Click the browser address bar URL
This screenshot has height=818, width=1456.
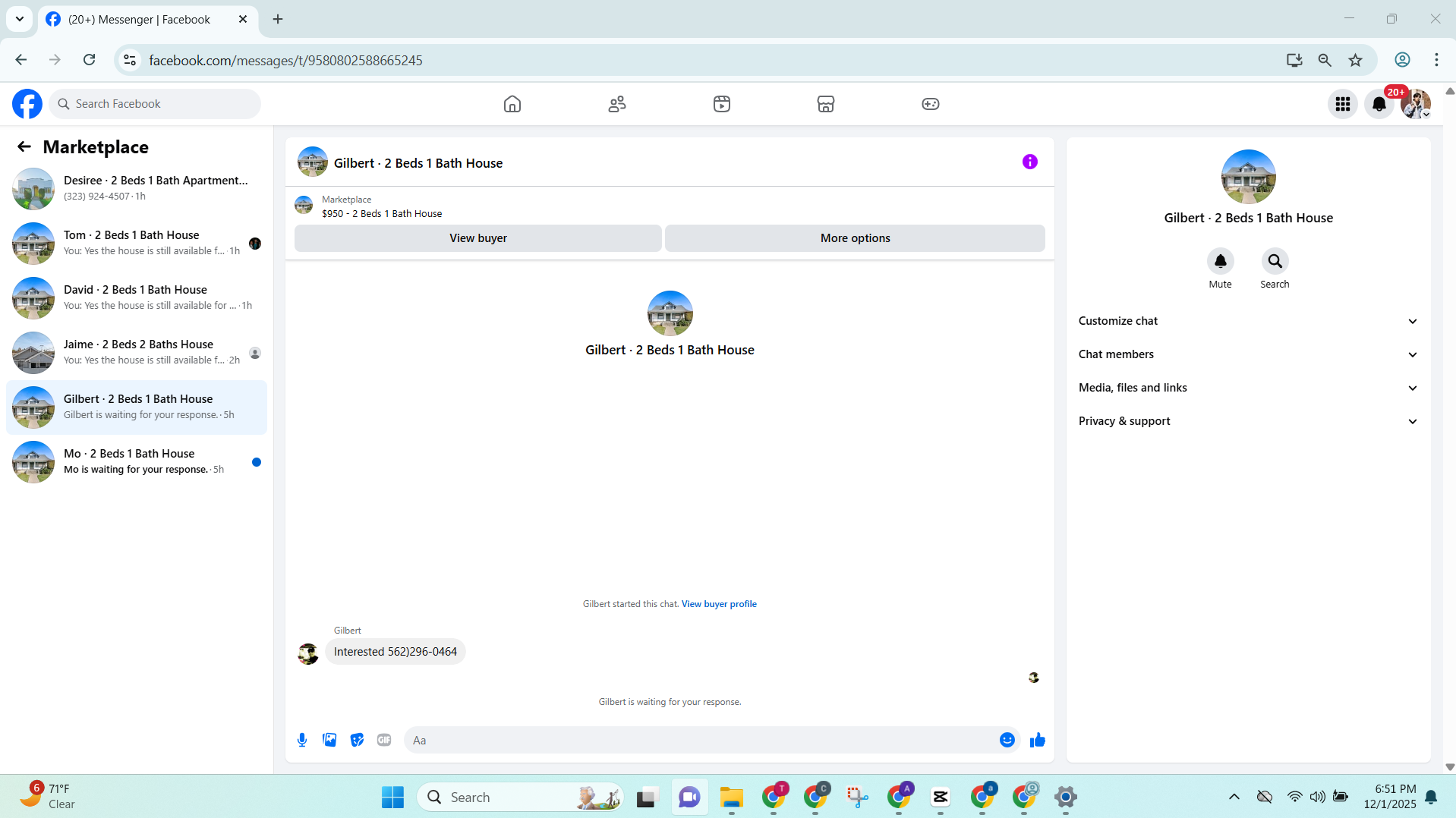tap(285, 60)
